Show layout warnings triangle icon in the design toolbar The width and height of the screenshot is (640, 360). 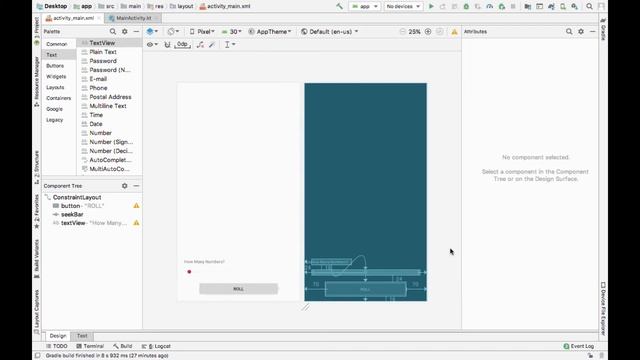(454, 32)
